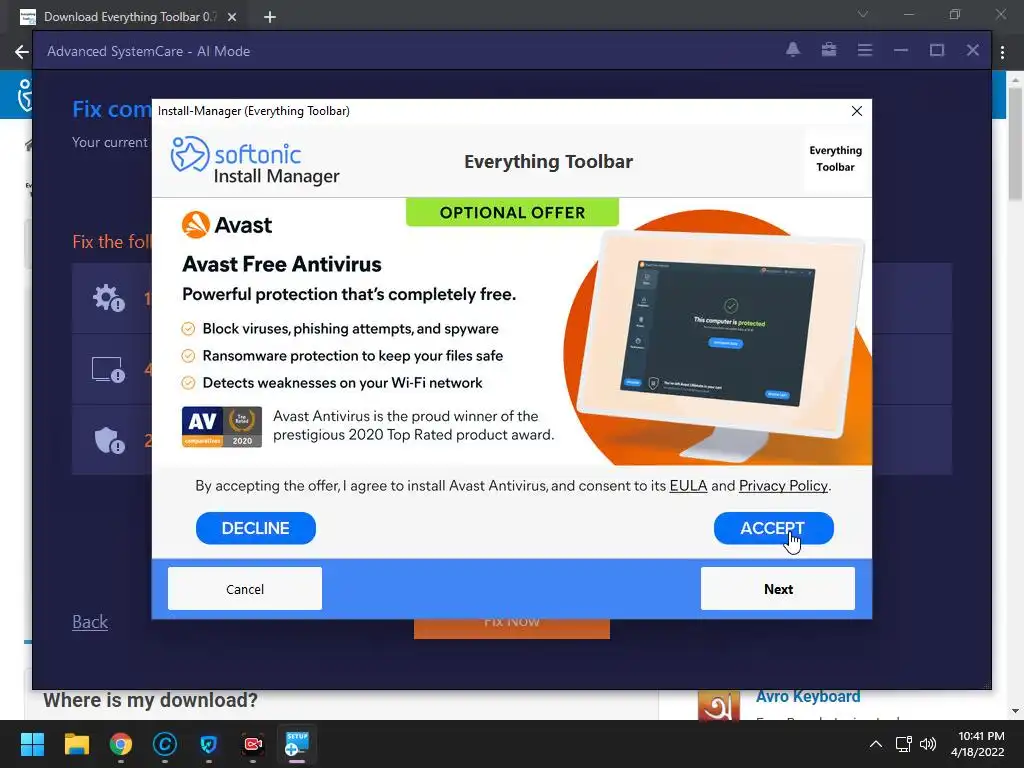
Task: Click the 'Where is my download?' heading
Action: click(x=150, y=700)
